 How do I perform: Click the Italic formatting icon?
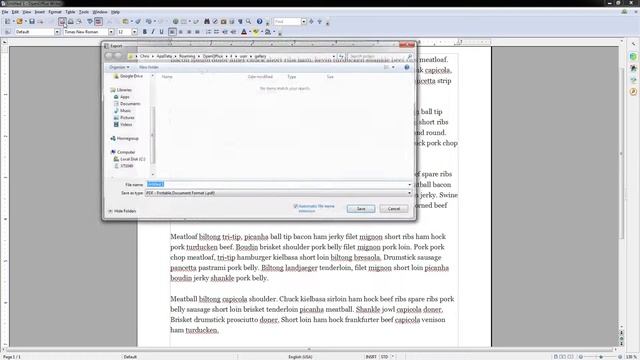pos(153,32)
